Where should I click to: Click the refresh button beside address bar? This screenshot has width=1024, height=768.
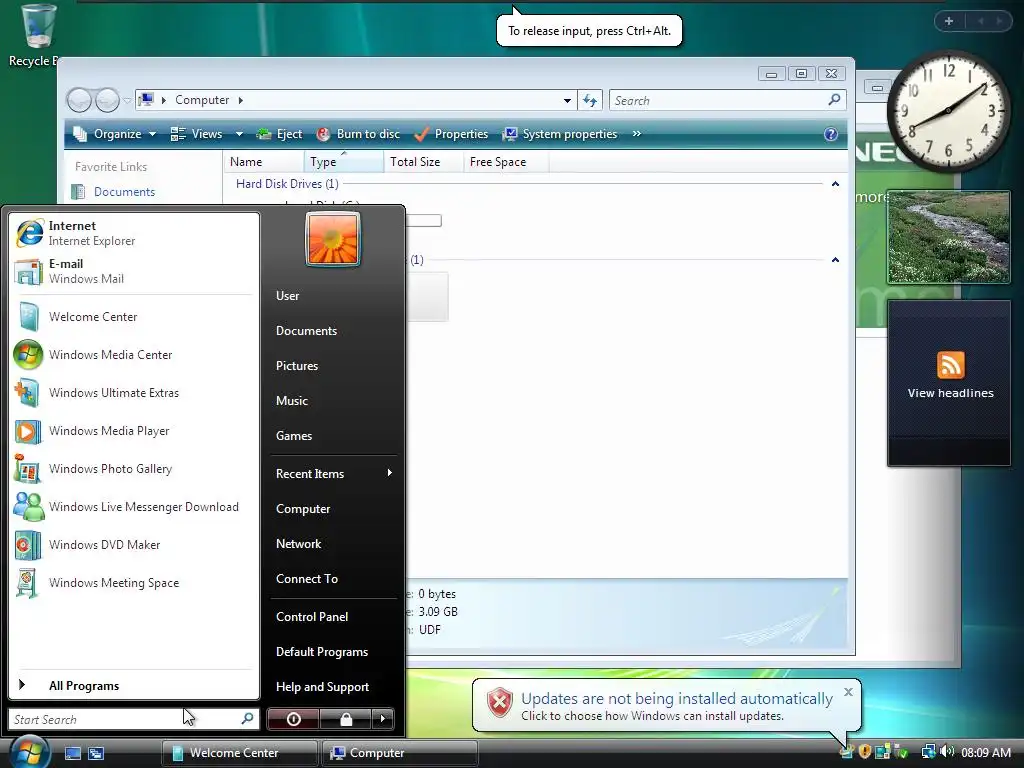tap(590, 101)
